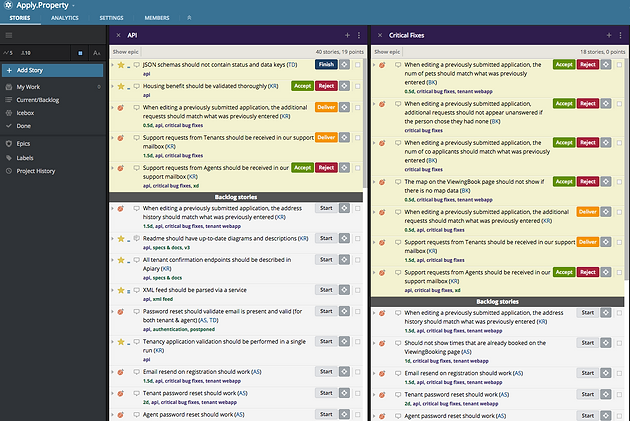Open the Members tab
This screenshot has width=630, height=421.
coord(157,18)
